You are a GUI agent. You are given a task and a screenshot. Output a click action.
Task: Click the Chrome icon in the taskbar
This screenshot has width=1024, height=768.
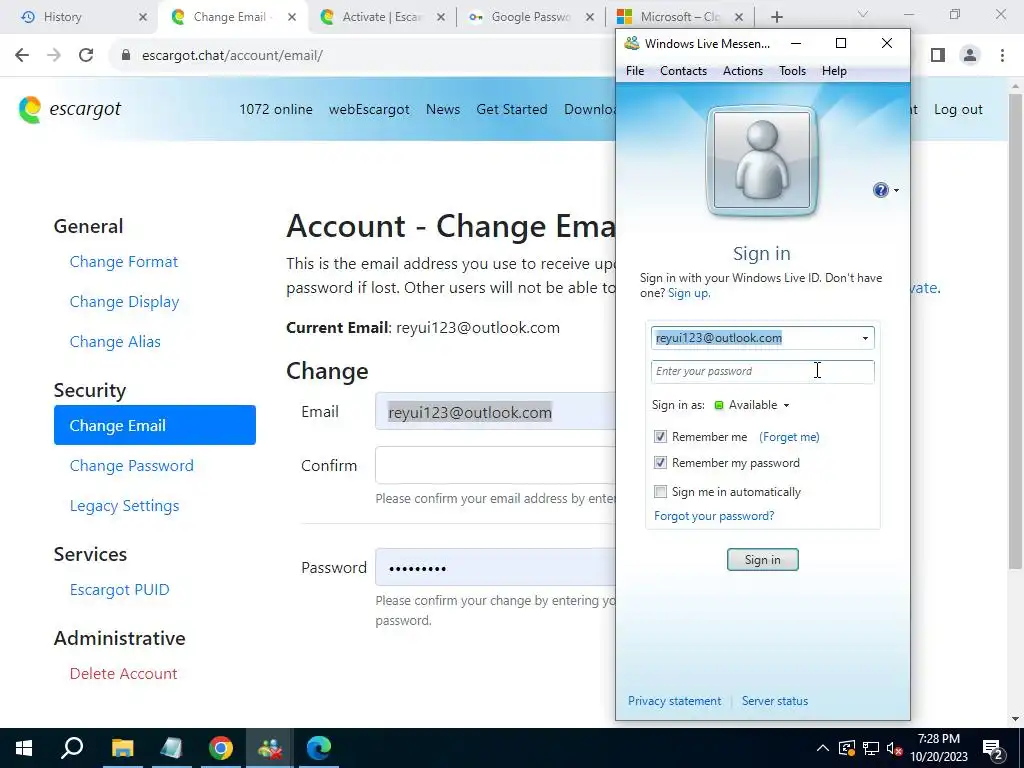(x=221, y=748)
